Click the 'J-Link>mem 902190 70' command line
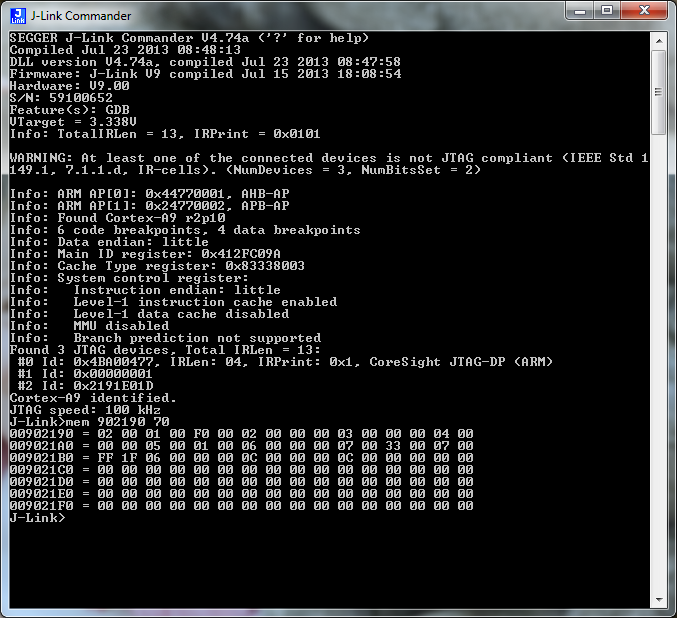The width and height of the screenshot is (677, 618). coord(89,422)
